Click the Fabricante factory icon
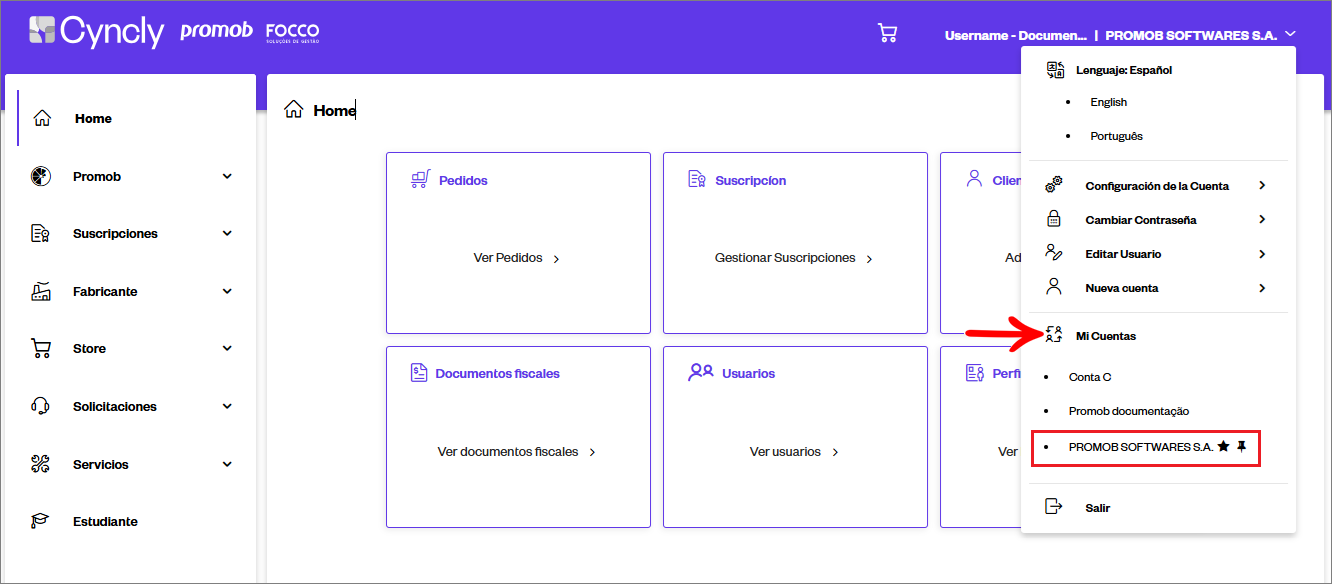 [41, 291]
